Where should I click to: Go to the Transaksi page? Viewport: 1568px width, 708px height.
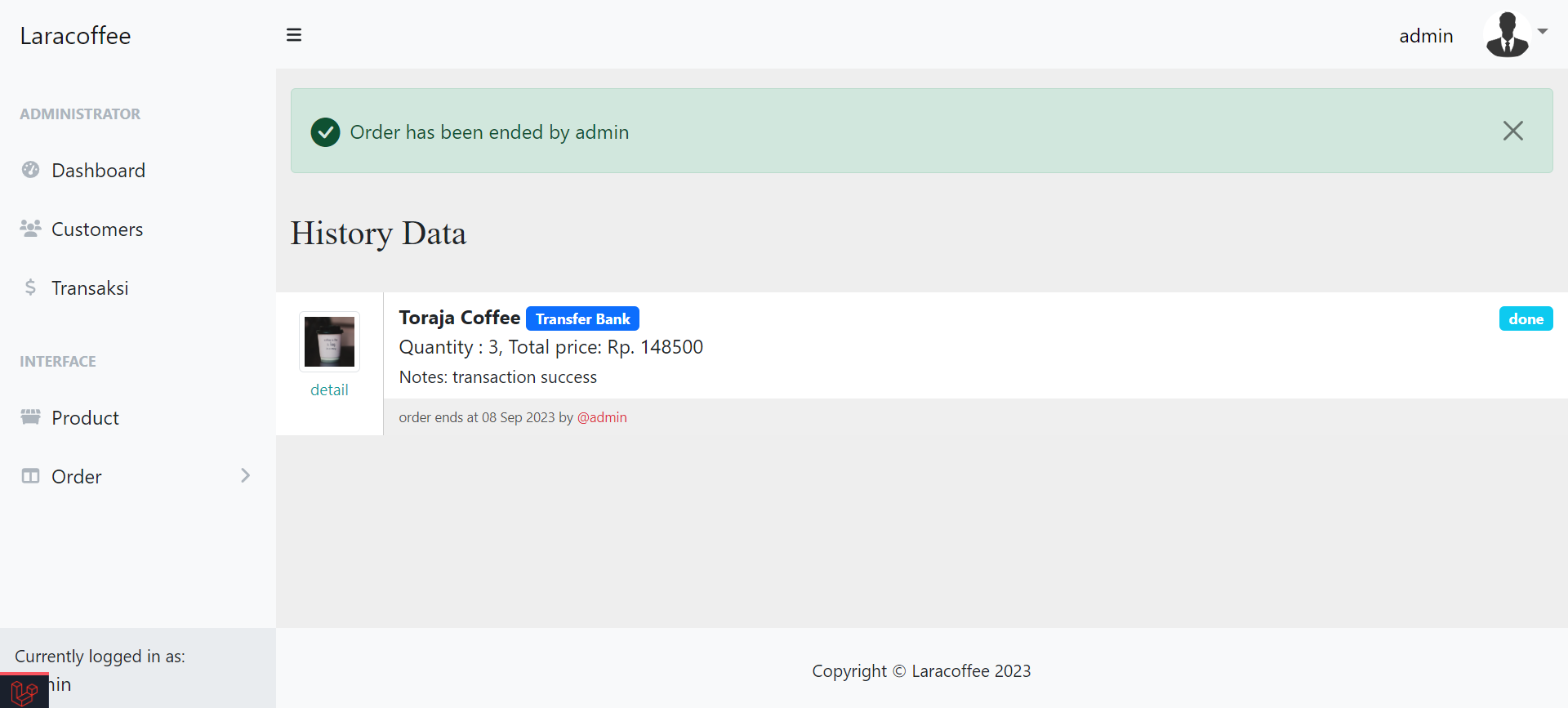(x=90, y=288)
